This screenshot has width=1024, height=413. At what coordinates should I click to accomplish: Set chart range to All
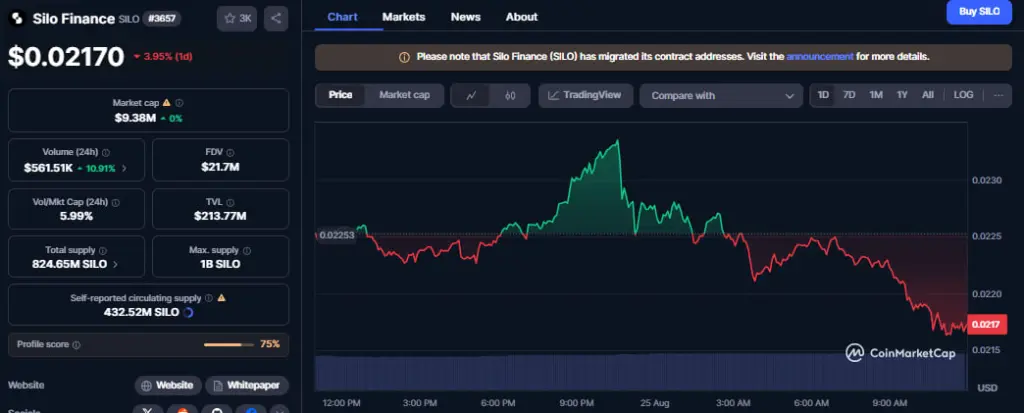click(927, 95)
